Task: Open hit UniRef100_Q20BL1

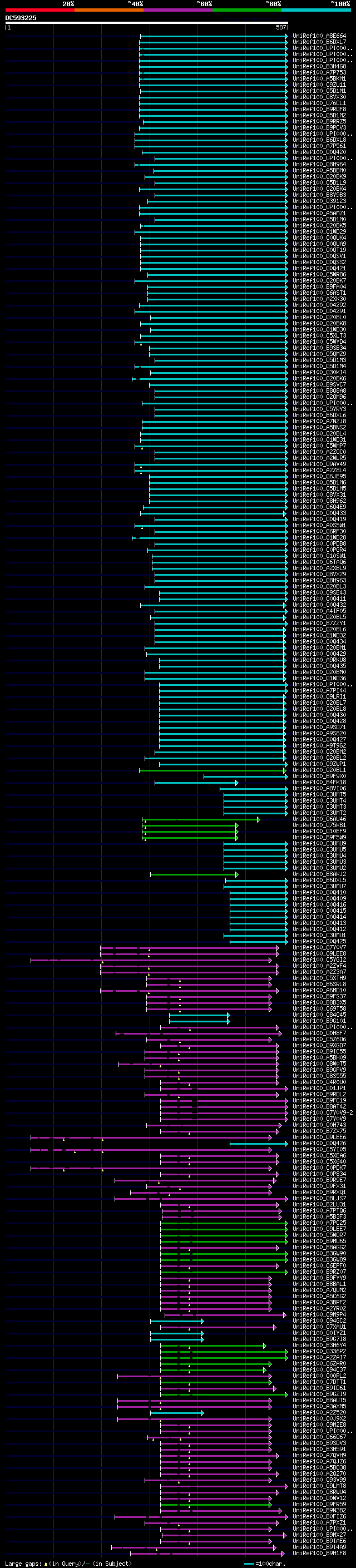Action: [x=319, y=770]
